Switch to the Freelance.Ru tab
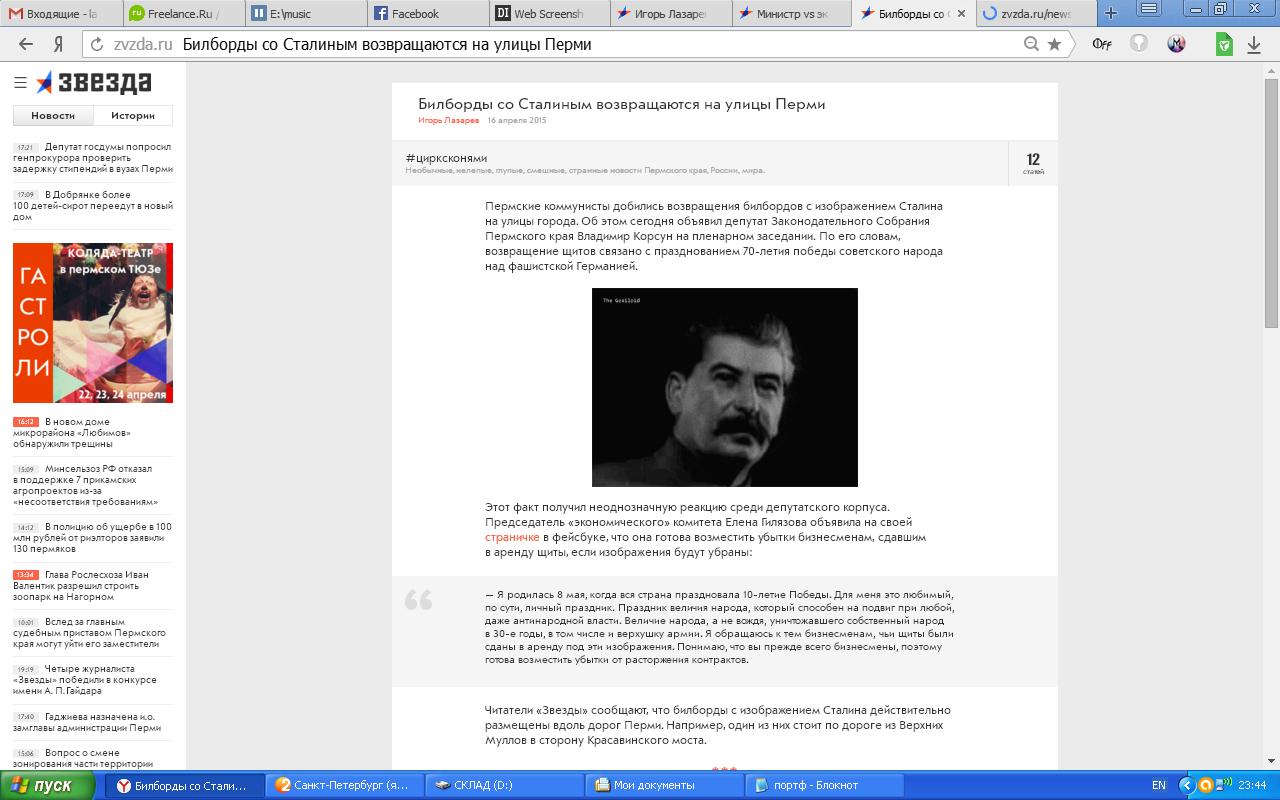1280x800 pixels. pos(185,14)
